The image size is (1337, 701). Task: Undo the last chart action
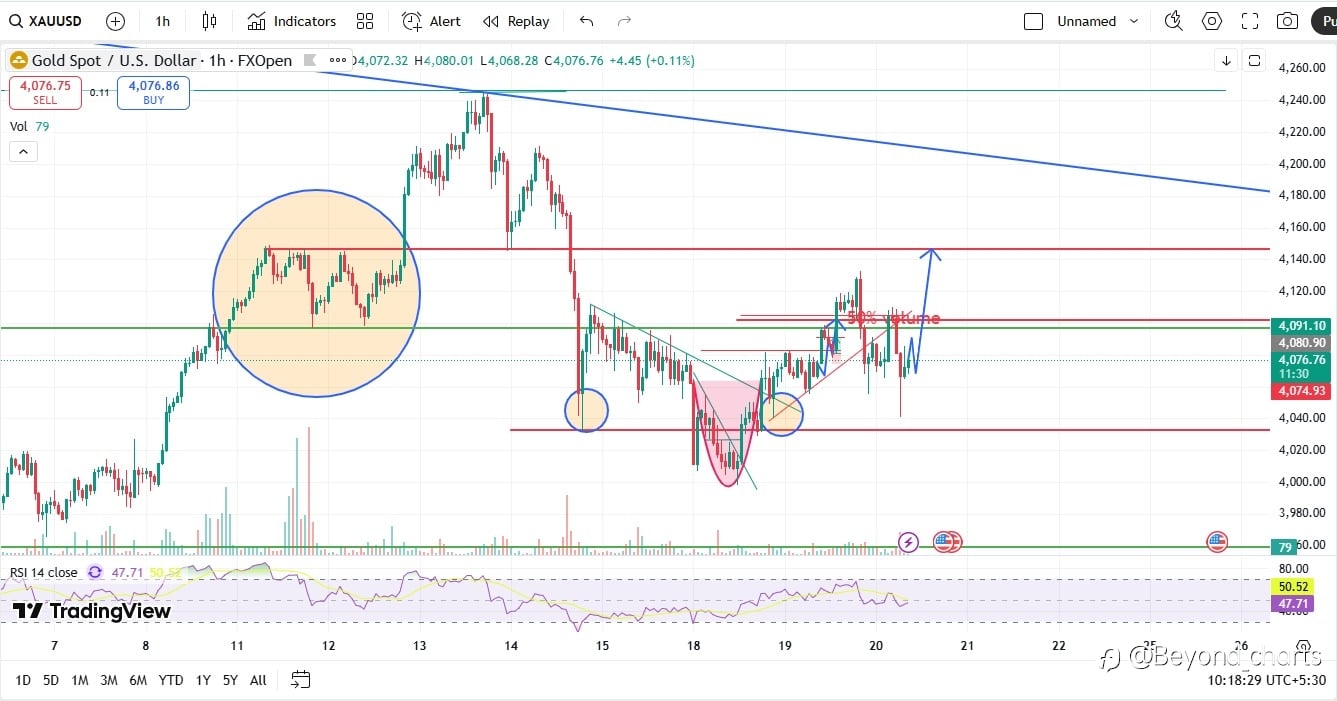pyautogui.click(x=587, y=21)
